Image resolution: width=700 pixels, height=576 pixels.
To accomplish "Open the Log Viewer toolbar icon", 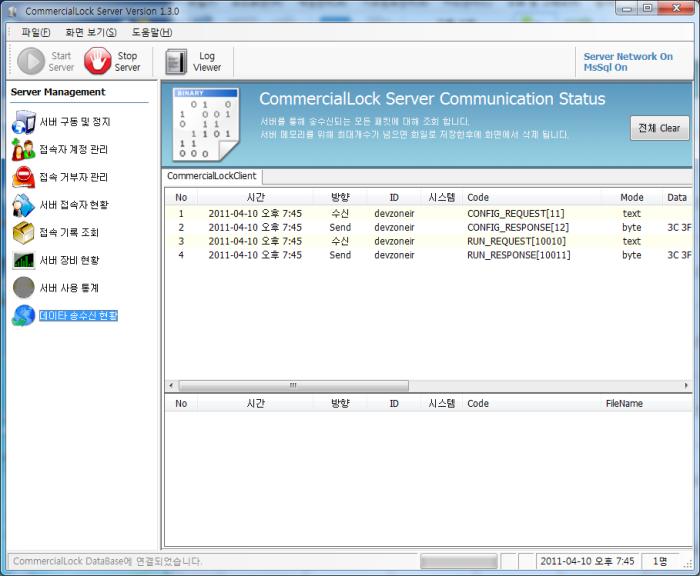I will pos(176,62).
